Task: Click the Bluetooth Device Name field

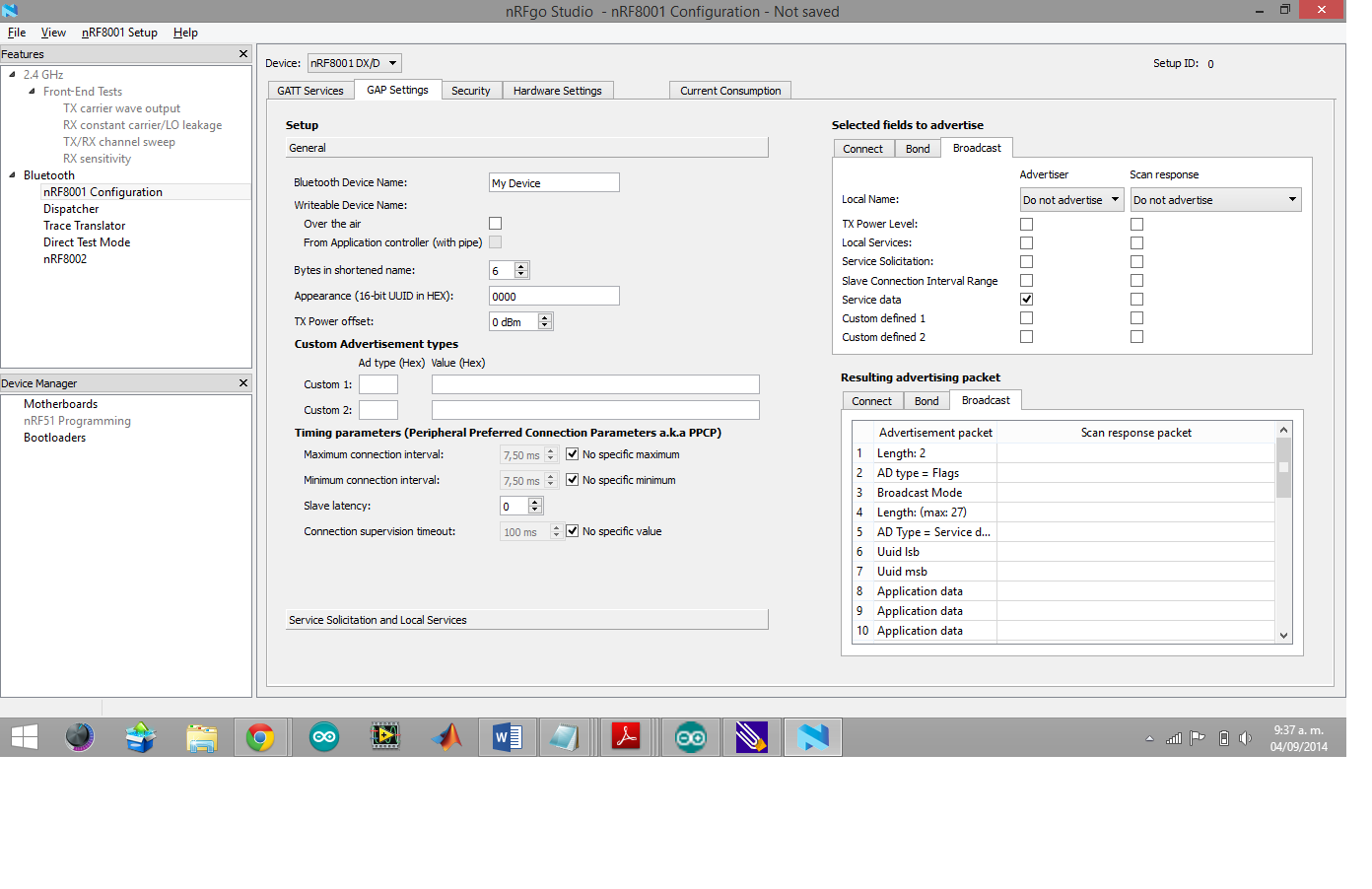Action: (x=554, y=182)
